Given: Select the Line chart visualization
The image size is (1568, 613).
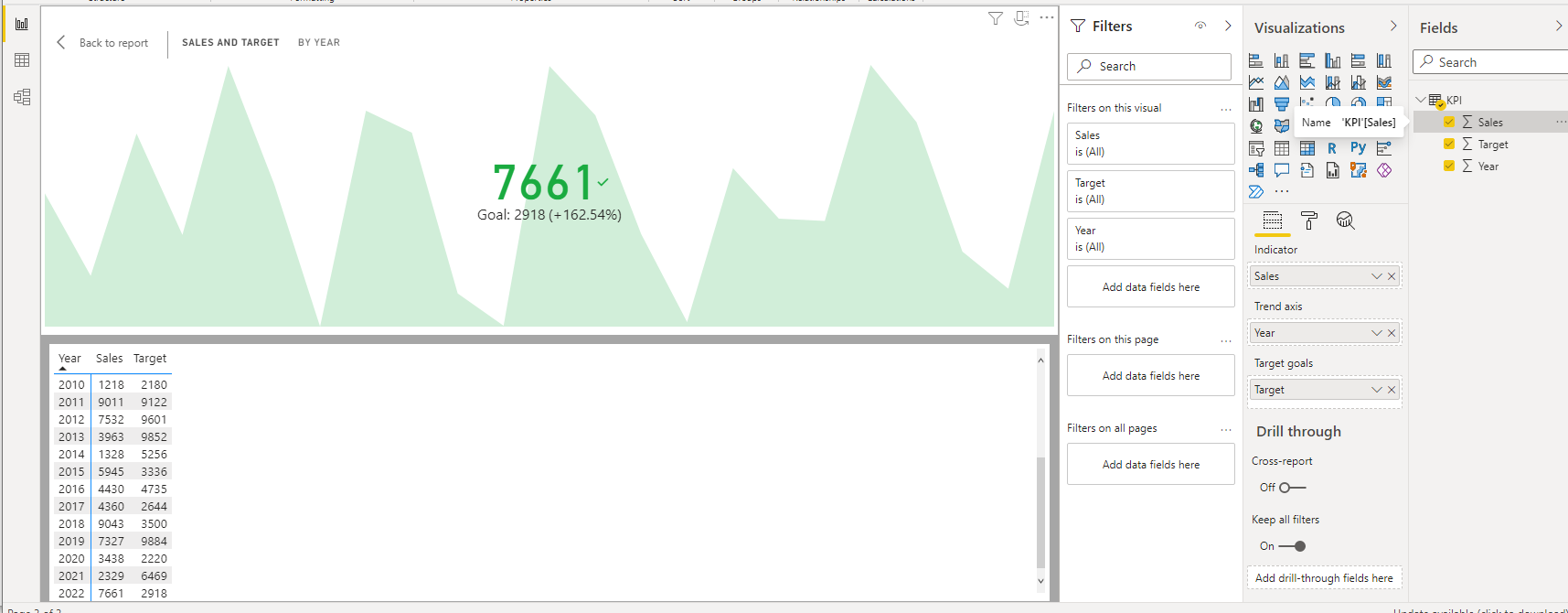Looking at the screenshot, I should (x=1256, y=82).
